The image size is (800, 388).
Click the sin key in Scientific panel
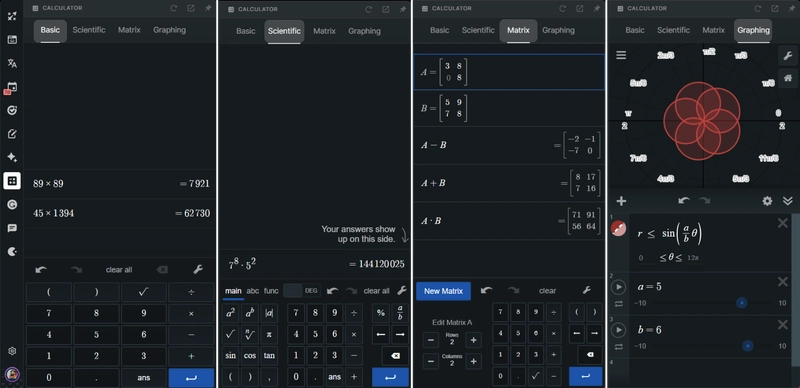(x=231, y=355)
